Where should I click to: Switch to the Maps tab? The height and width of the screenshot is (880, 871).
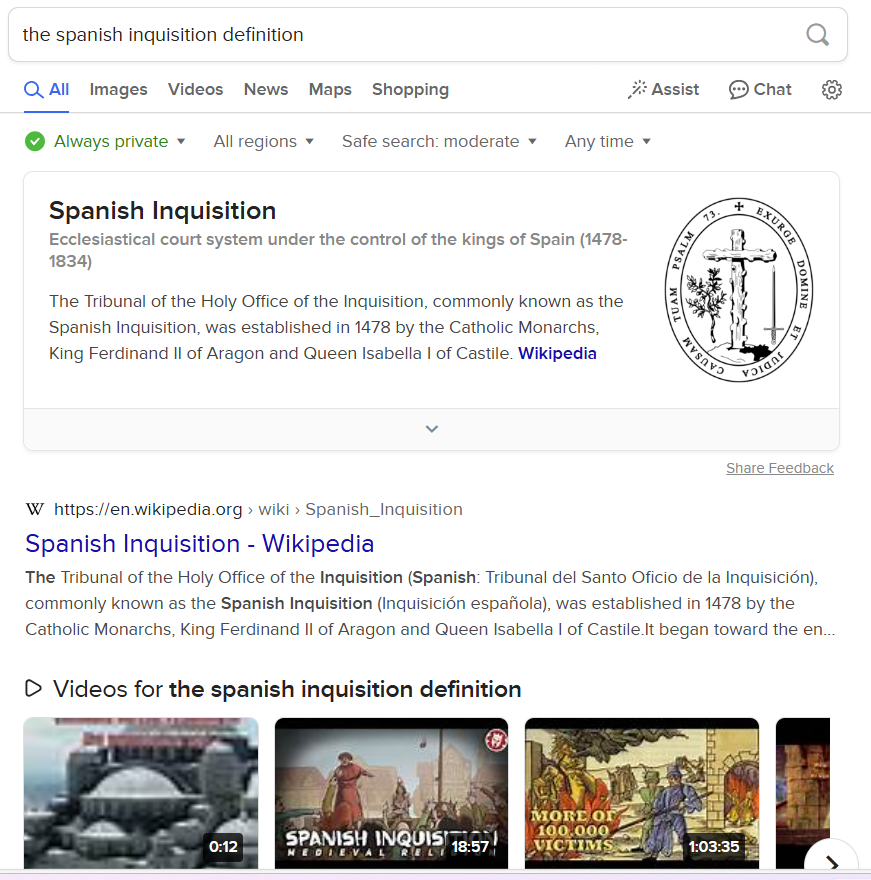click(330, 90)
